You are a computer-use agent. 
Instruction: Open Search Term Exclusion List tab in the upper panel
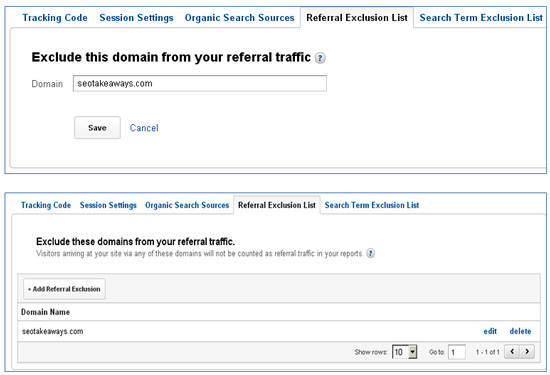(481, 18)
